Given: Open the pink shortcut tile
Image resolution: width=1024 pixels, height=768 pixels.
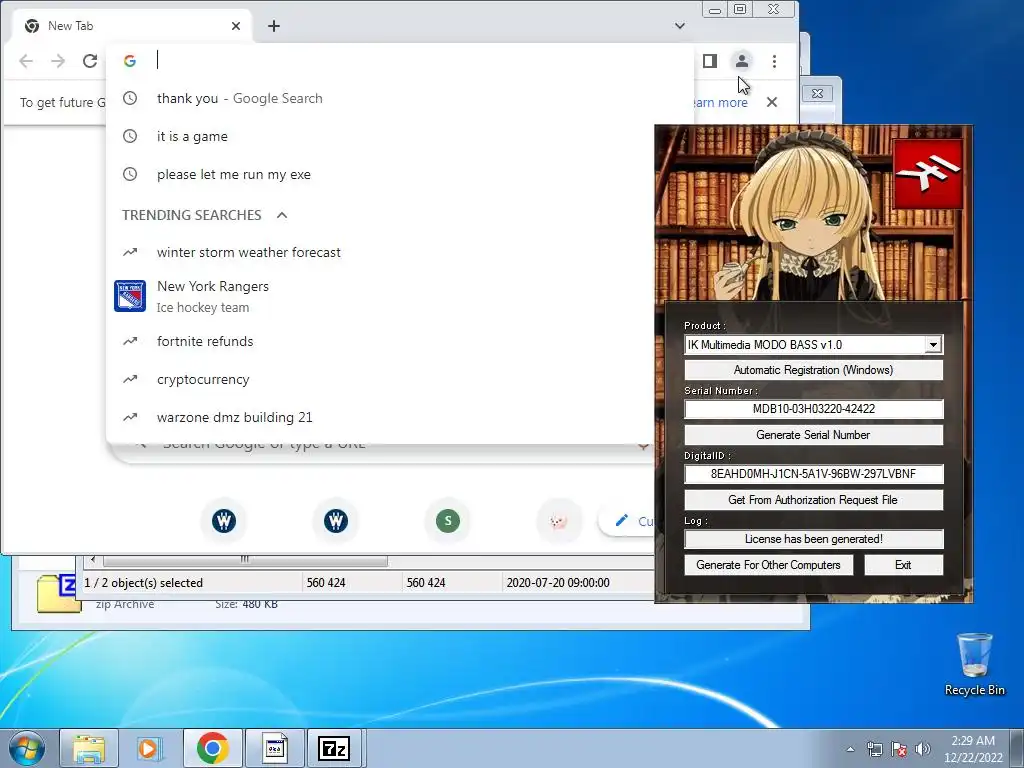Looking at the screenshot, I should [x=559, y=520].
